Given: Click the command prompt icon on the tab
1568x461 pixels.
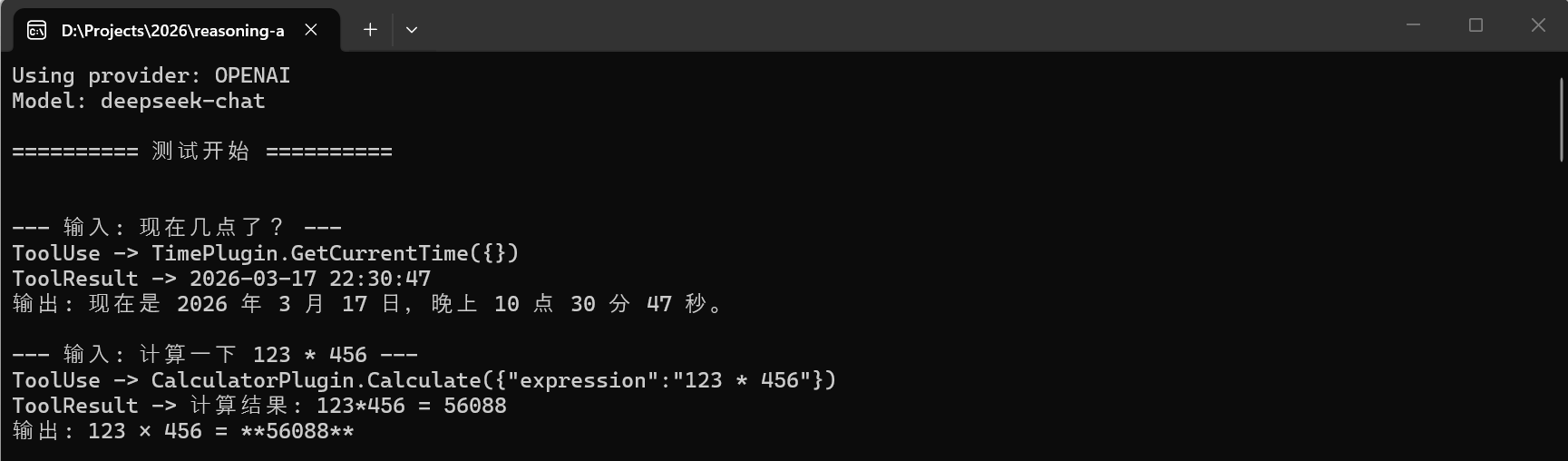Looking at the screenshot, I should (x=36, y=31).
